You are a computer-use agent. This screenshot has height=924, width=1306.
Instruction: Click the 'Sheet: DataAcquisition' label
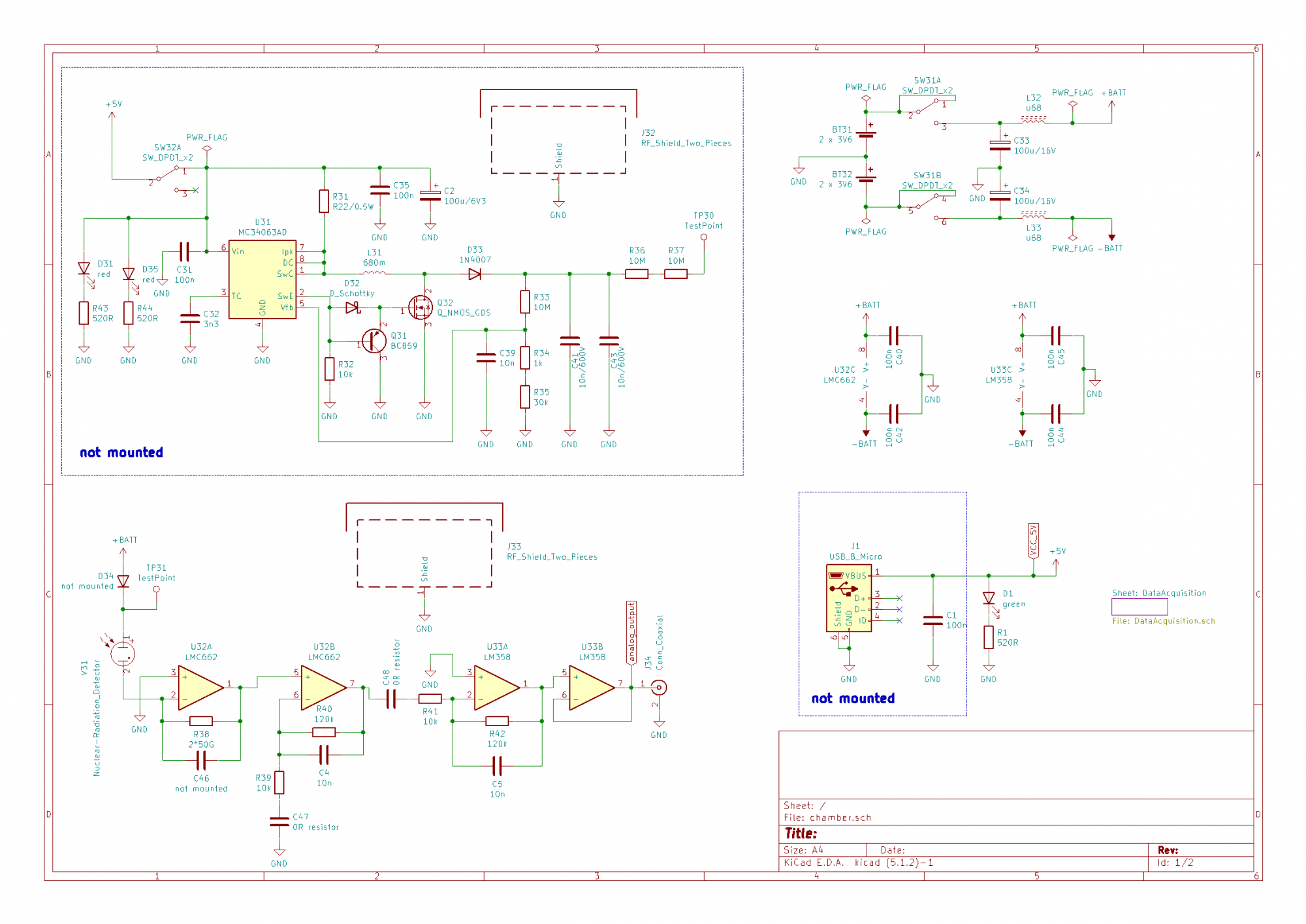pyautogui.click(x=1159, y=593)
